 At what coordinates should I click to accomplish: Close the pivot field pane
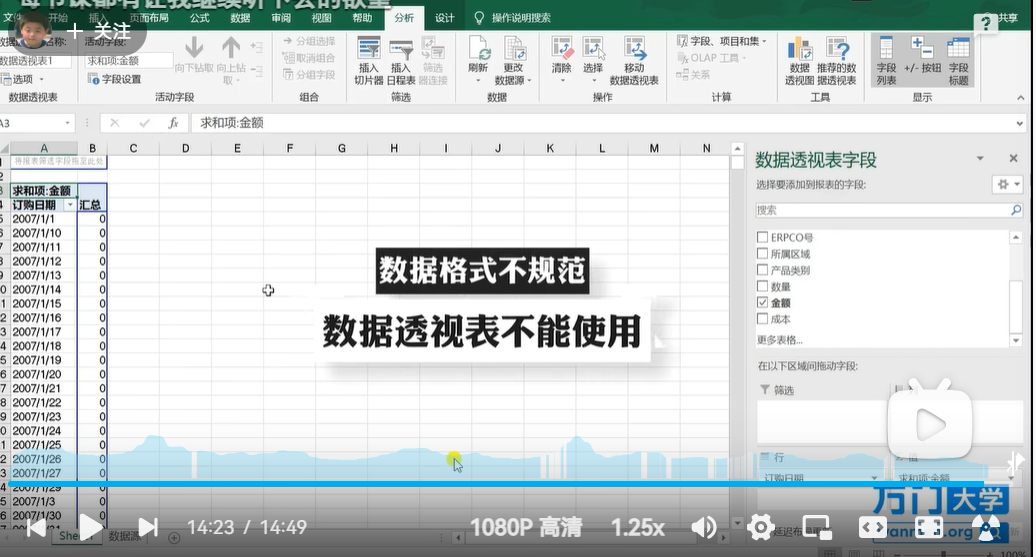1014,159
